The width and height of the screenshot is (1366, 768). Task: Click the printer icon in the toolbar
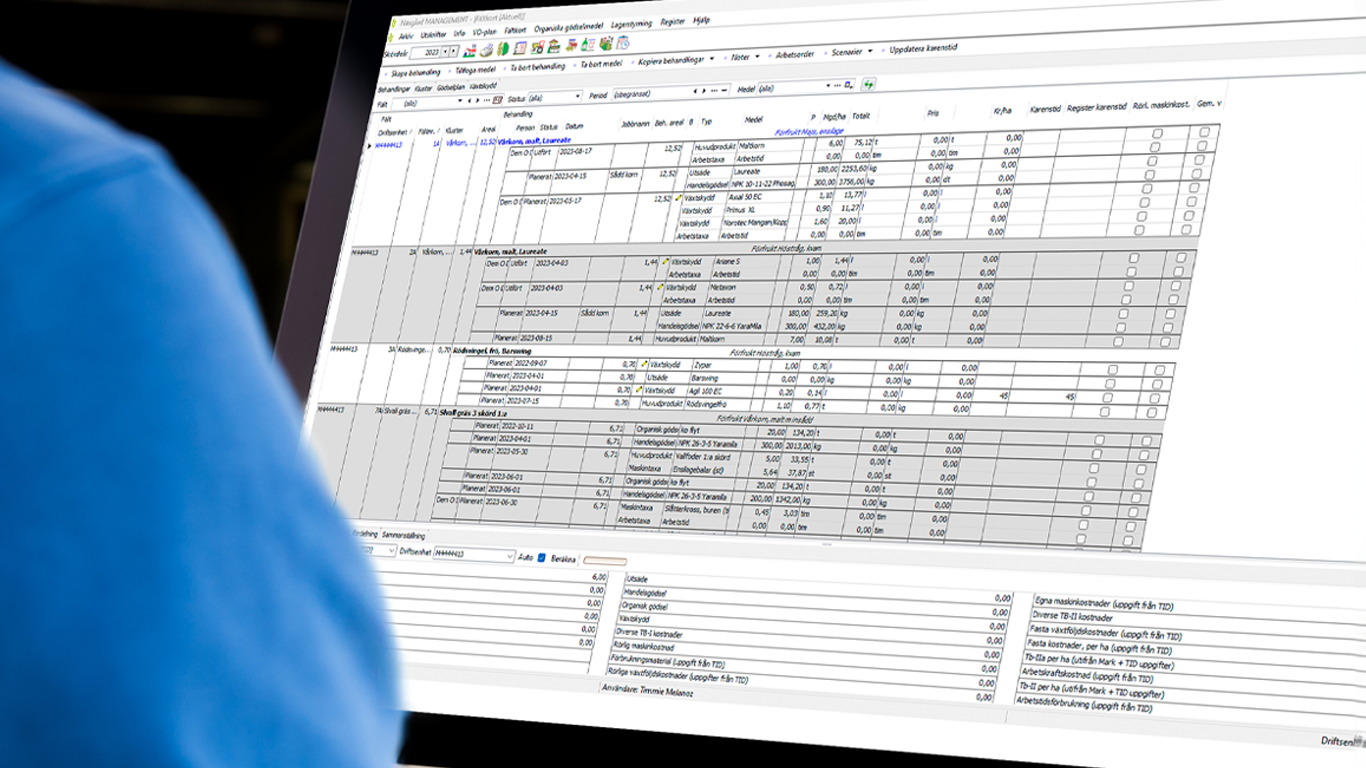pos(485,49)
